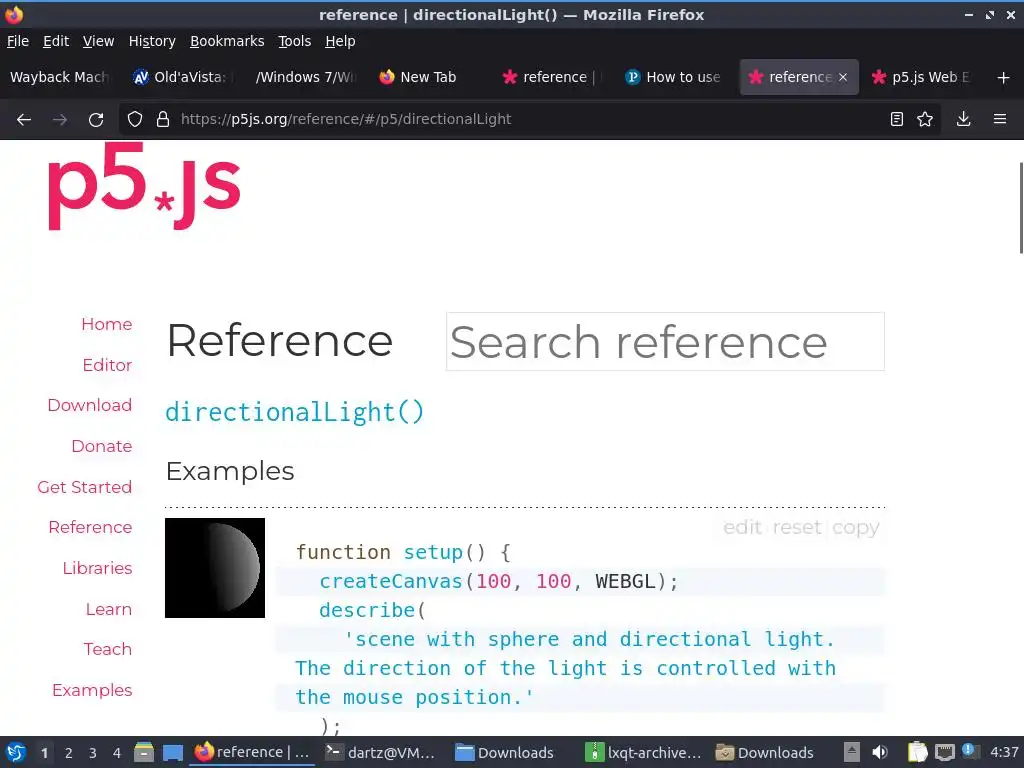Switch to the lxqt-archiver taskbar window
Image resolution: width=1024 pixels, height=768 pixels.
click(643, 752)
